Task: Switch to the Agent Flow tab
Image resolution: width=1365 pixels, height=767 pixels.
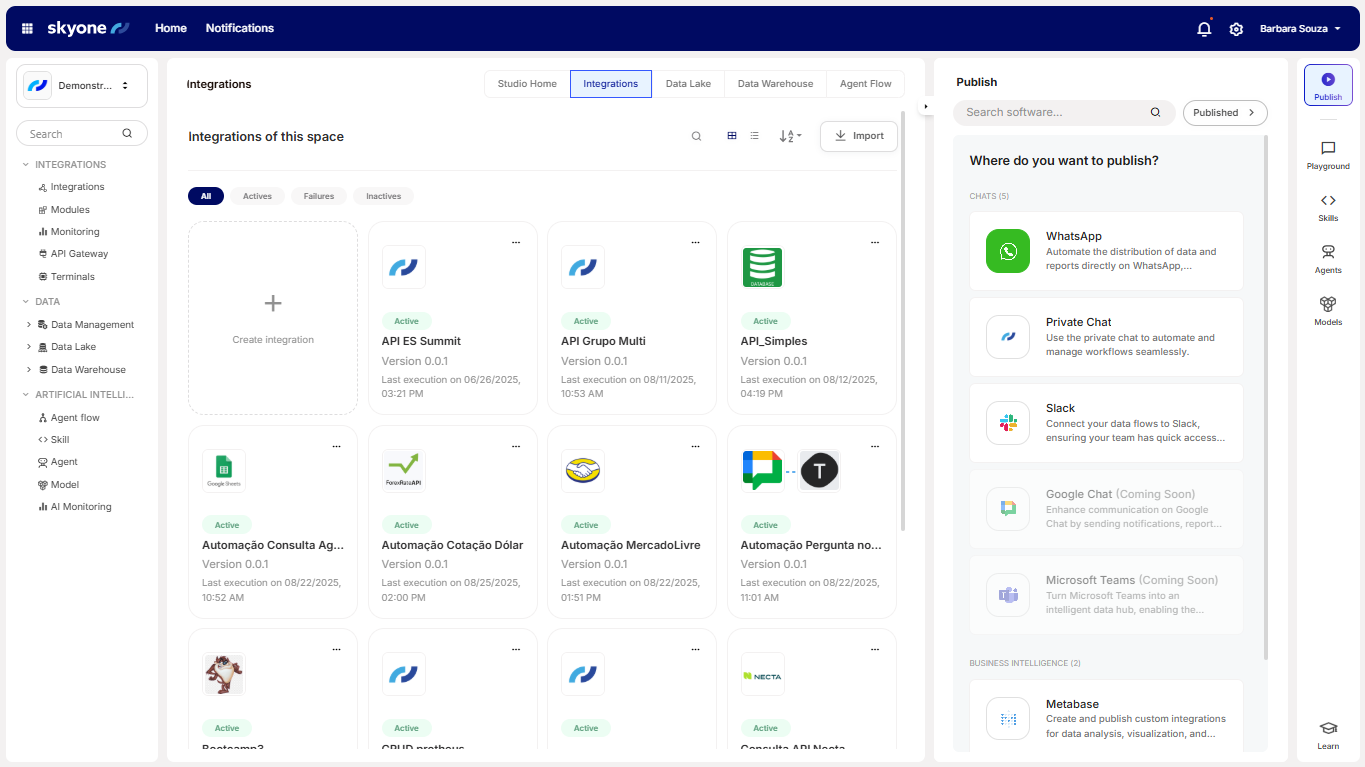Action: pyautogui.click(x=865, y=84)
